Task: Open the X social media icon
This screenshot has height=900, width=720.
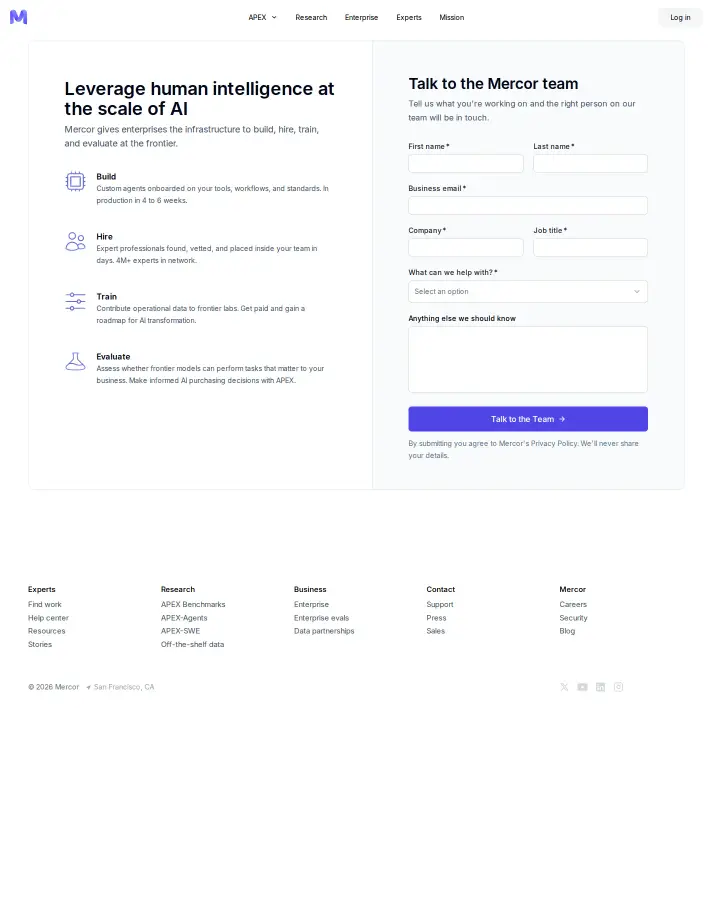Action: (x=564, y=687)
